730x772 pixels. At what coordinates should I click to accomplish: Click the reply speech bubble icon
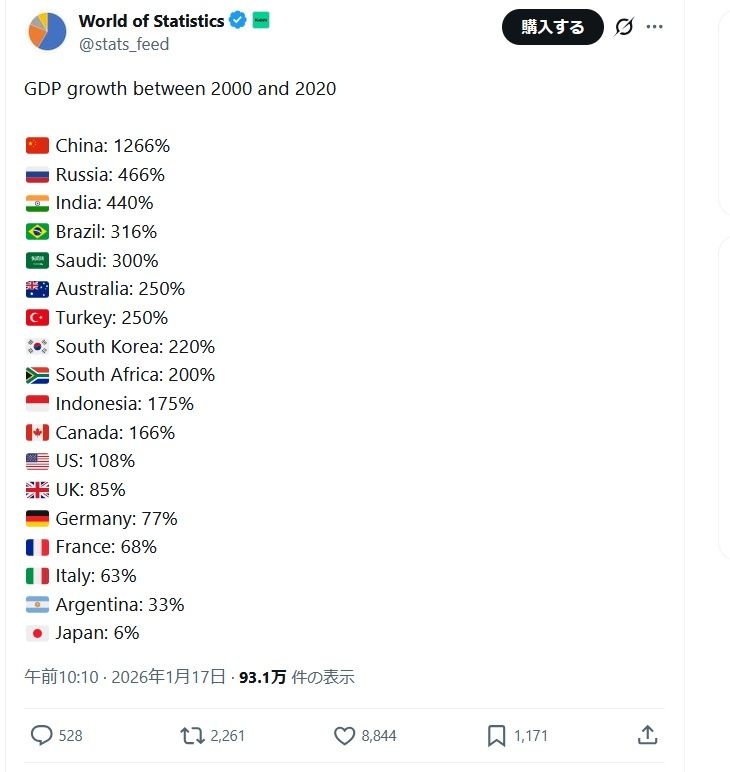pyautogui.click(x=41, y=736)
